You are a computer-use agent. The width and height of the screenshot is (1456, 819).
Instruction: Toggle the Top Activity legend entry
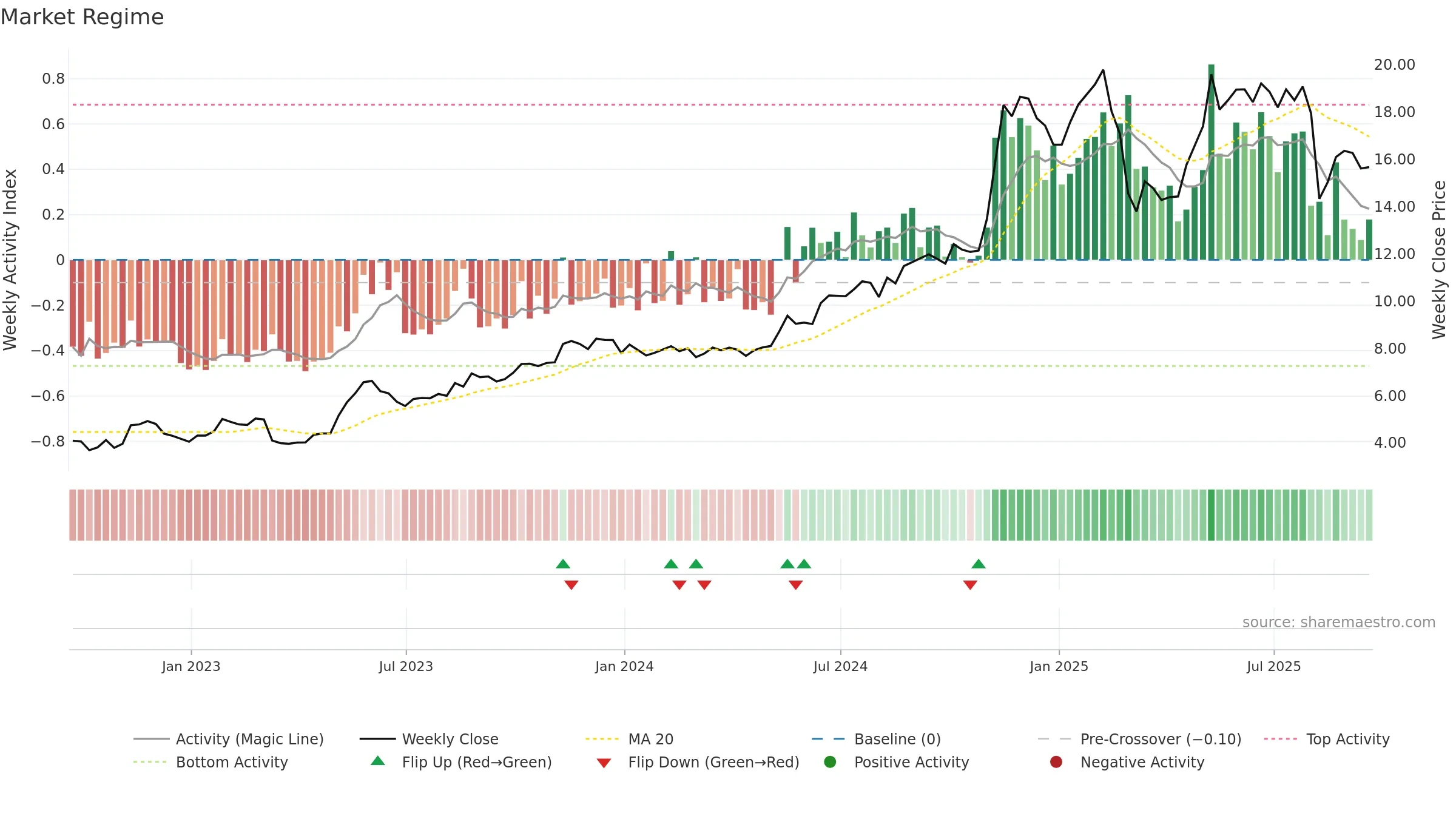pos(1327,739)
